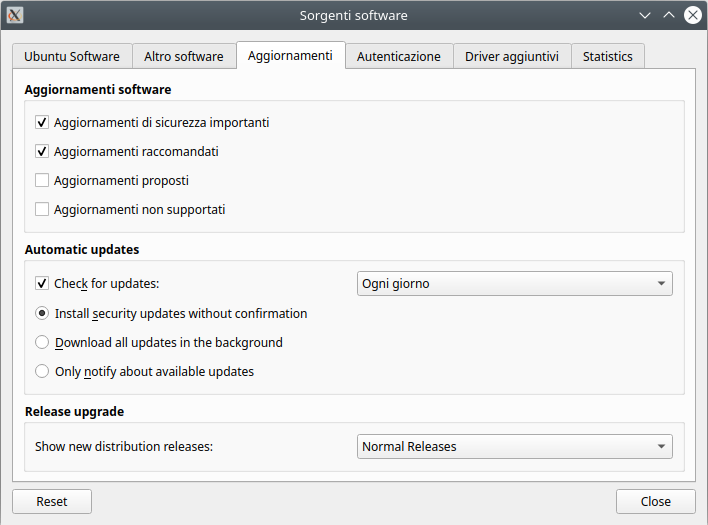Click the X11 app icon in title bar

click(15, 15)
